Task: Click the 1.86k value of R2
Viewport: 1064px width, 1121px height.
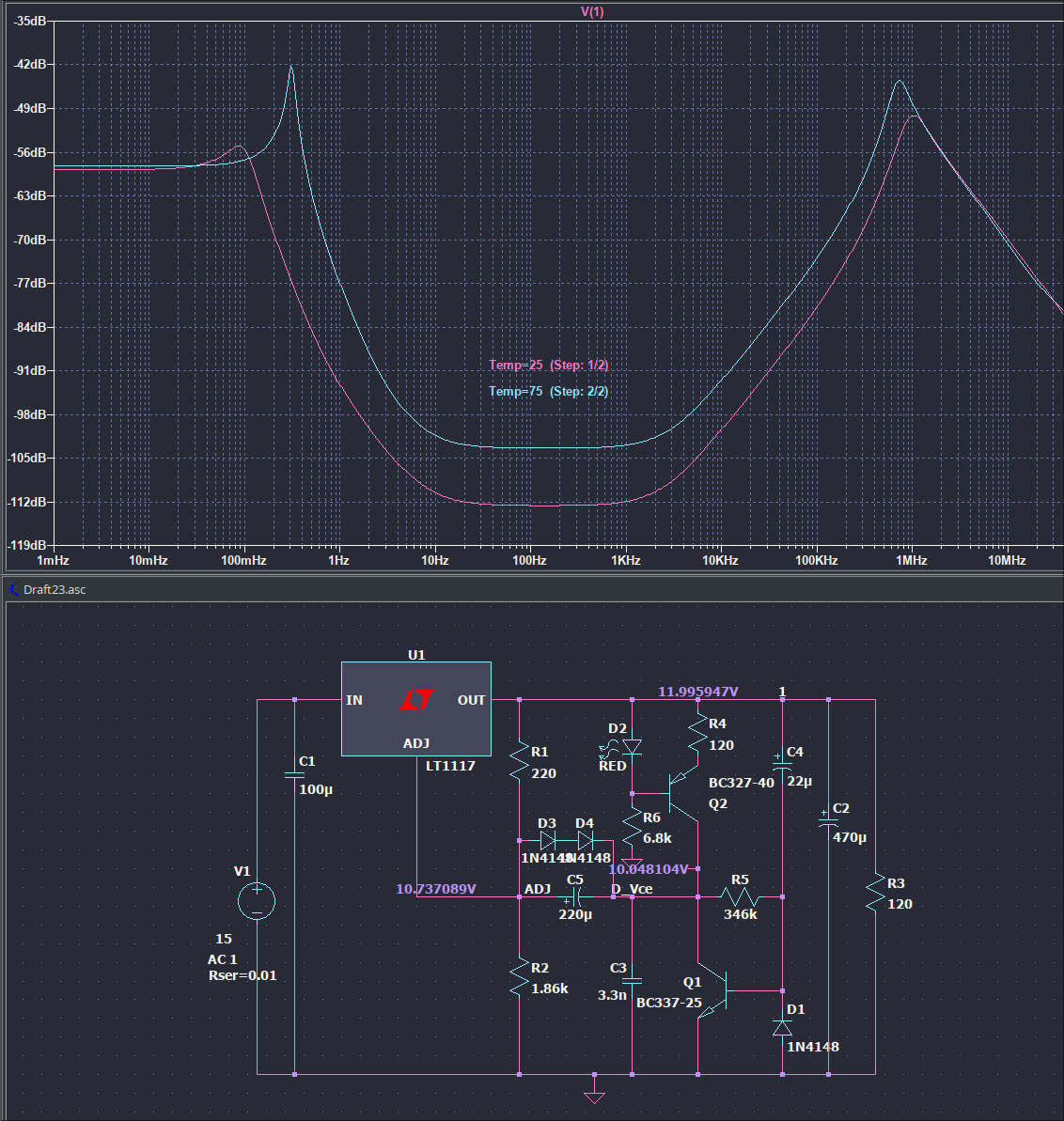Action: [549, 989]
